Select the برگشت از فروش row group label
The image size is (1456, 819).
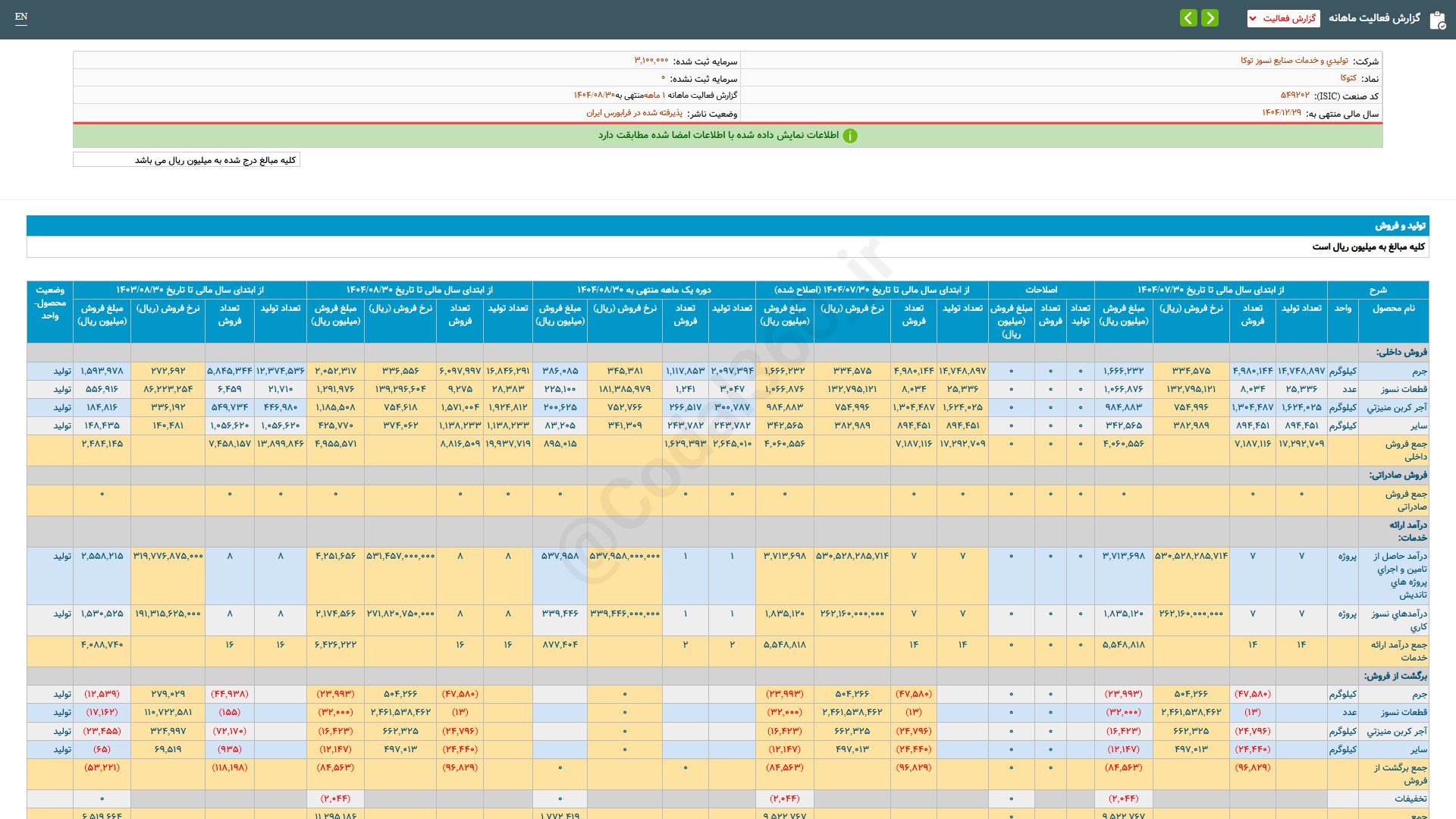click(x=1395, y=676)
